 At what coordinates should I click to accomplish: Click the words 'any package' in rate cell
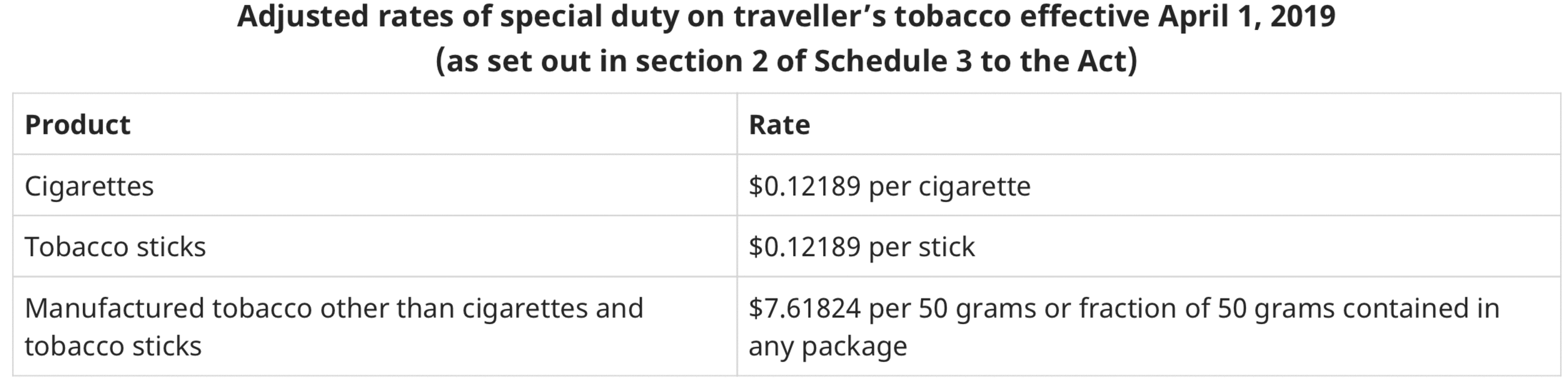(828, 347)
